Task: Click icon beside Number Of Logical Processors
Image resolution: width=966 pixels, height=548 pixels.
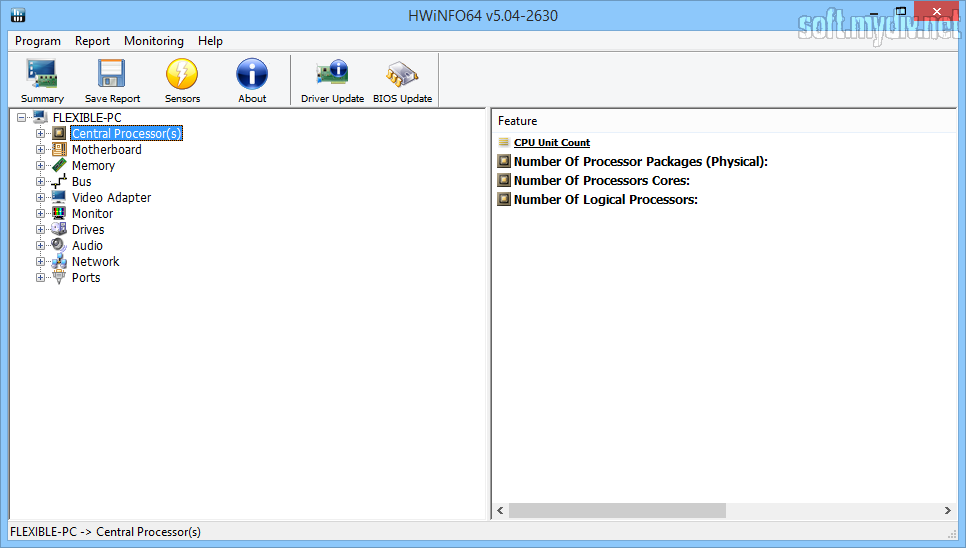Action: [504, 199]
